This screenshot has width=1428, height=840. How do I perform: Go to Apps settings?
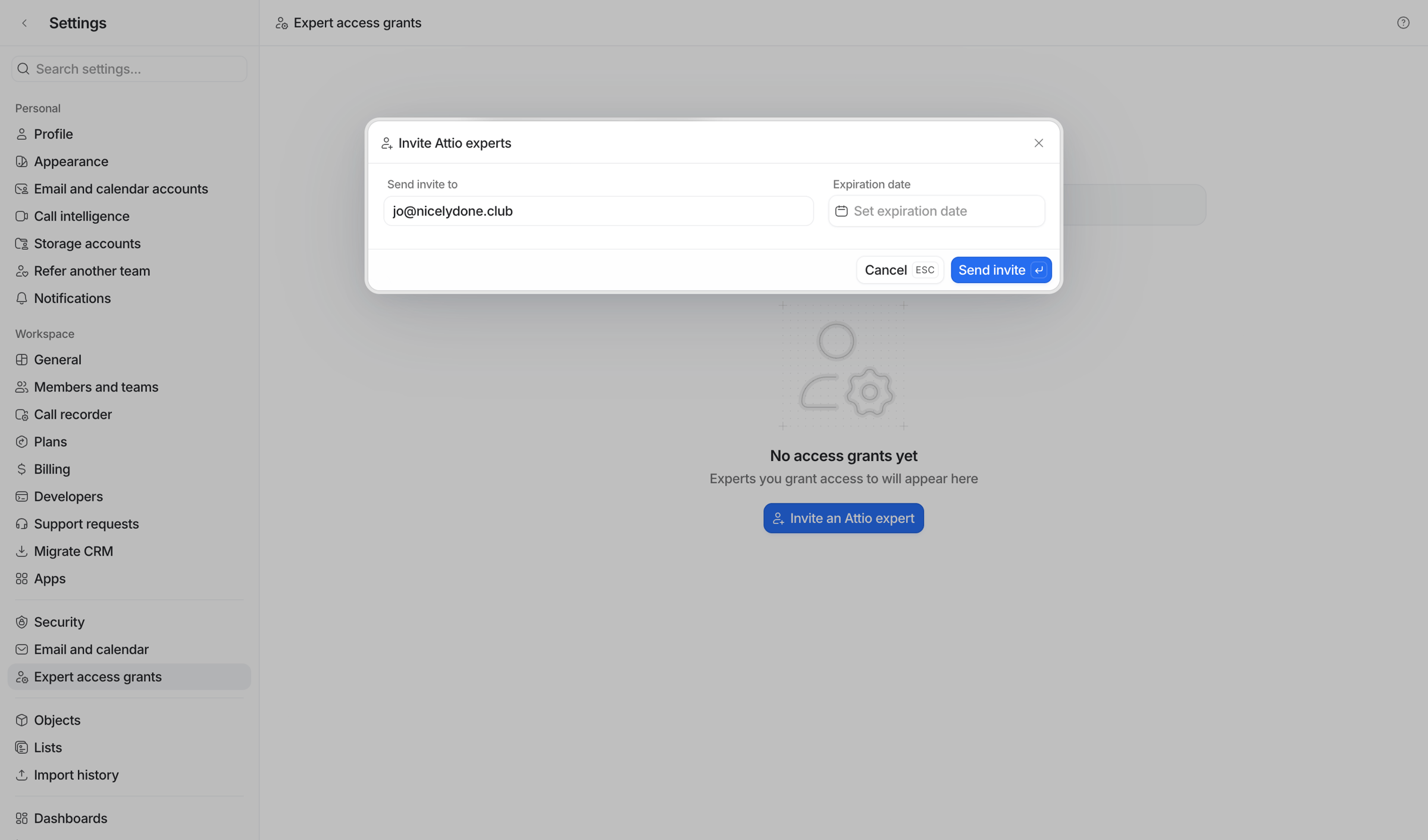point(129,579)
